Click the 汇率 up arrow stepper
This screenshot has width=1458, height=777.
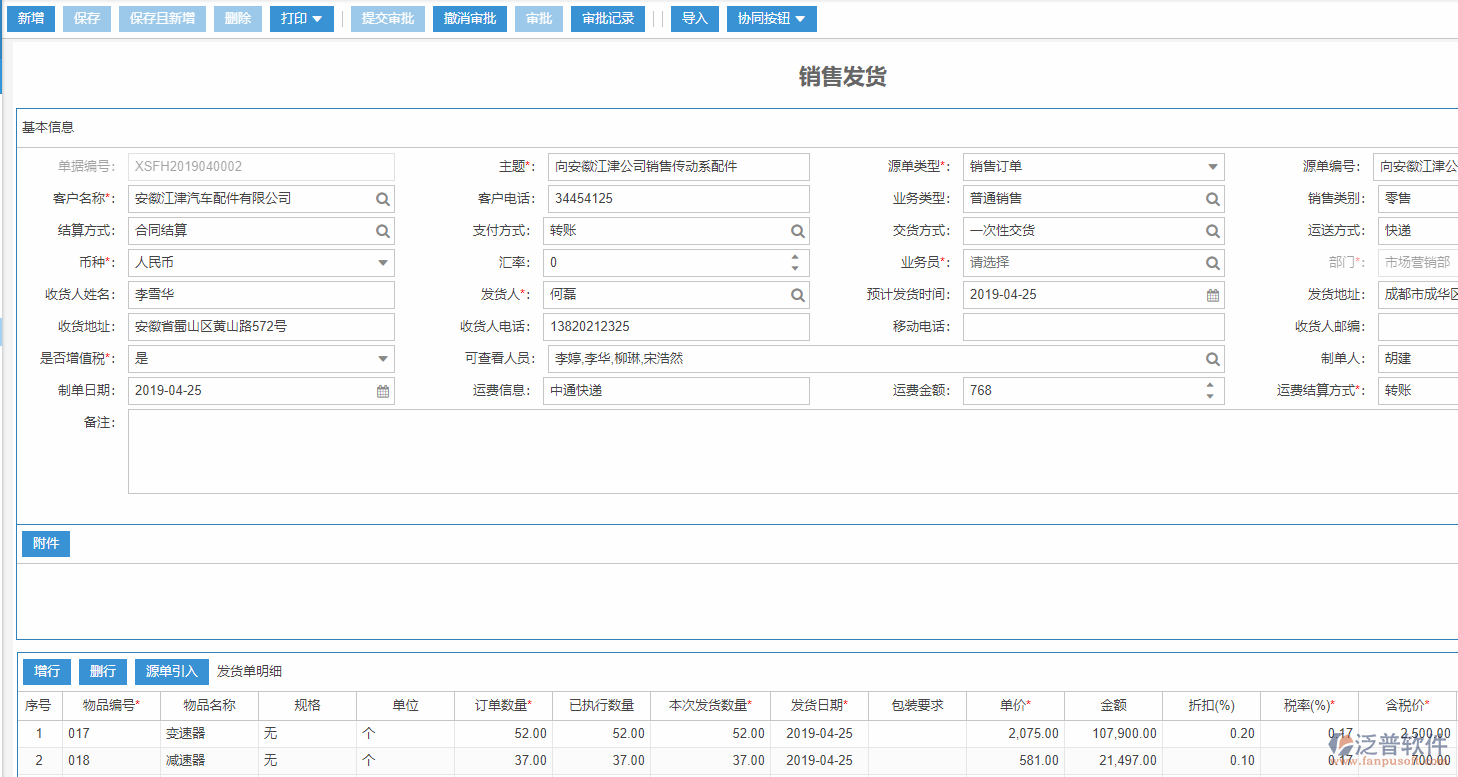tap(796, 258)
